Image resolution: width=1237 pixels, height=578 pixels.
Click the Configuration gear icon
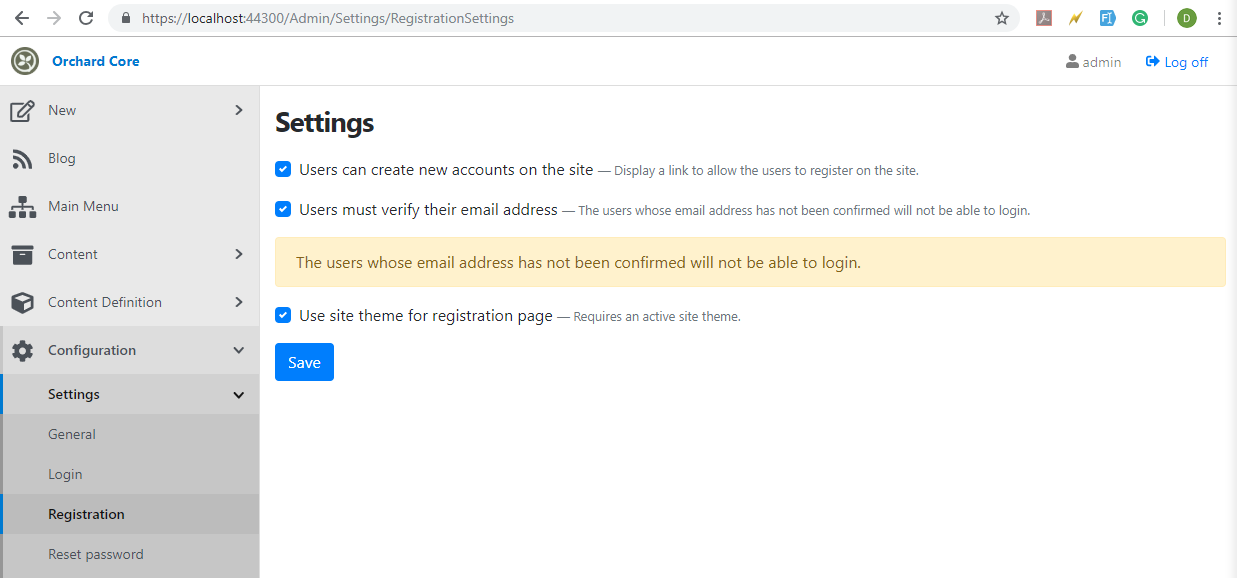point(22,350)
